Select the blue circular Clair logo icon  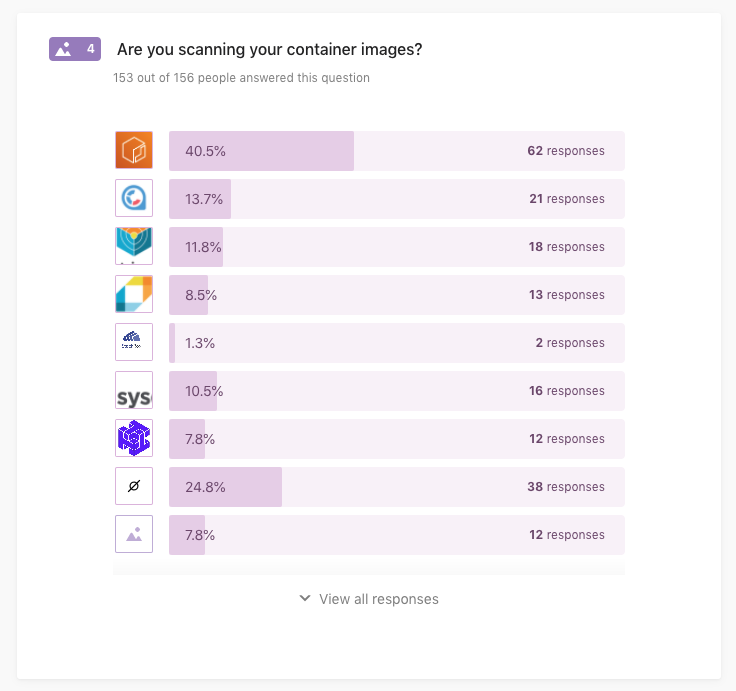pos(134,198)
